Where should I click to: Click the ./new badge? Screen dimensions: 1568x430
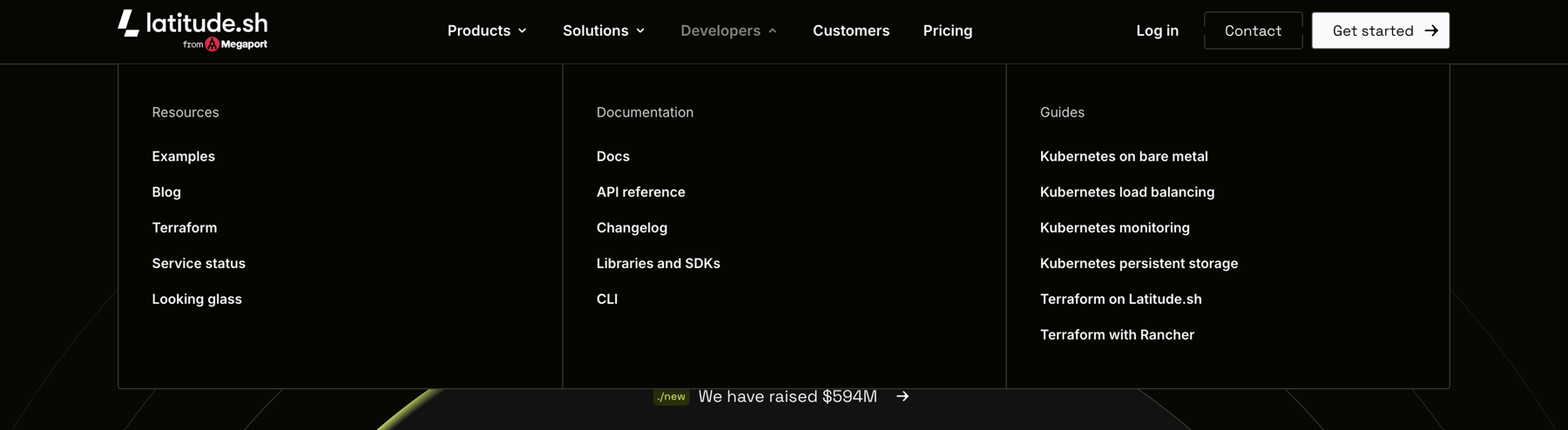pos(671,397)
